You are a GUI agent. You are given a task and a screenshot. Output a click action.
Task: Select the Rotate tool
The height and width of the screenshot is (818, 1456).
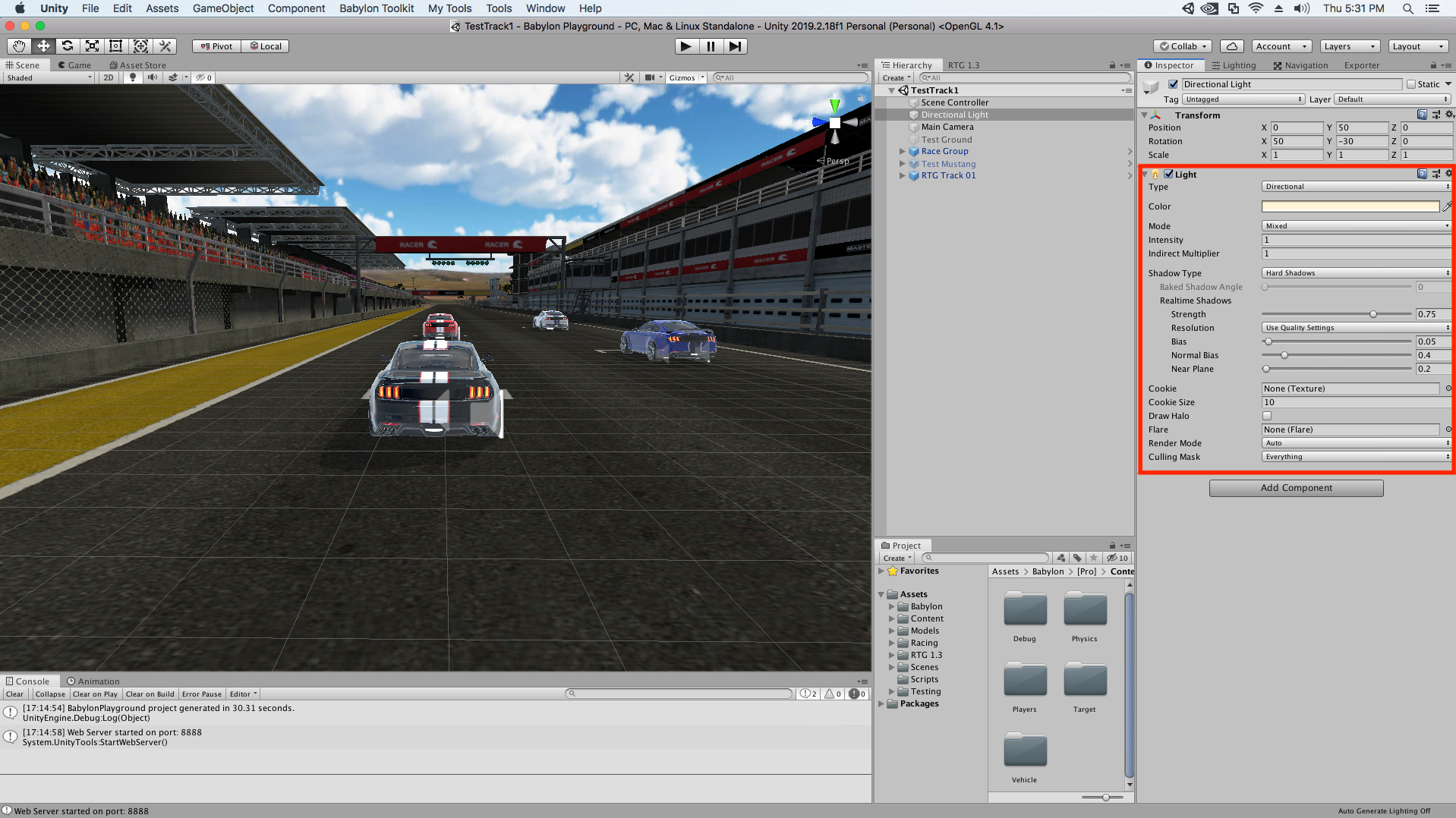[x=68, y=46]
